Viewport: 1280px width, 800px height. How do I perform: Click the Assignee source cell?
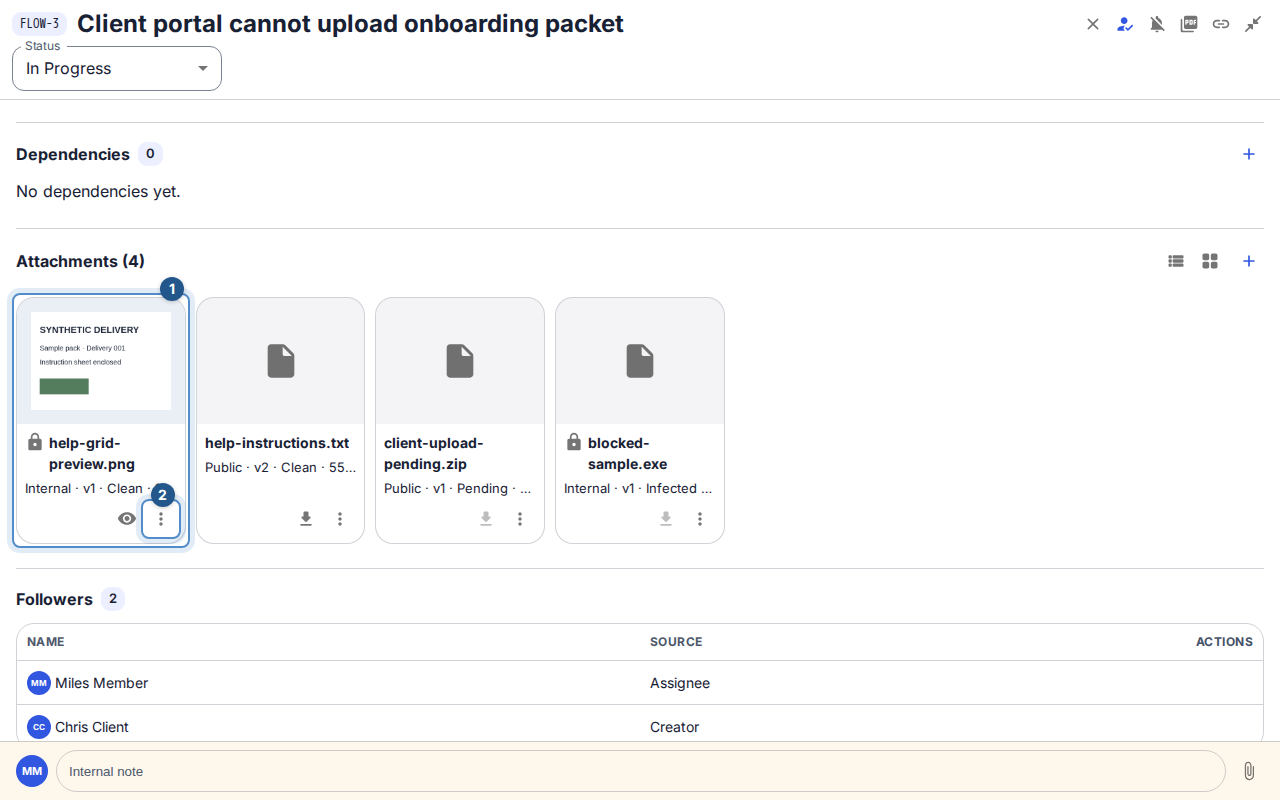click(680, 683)
